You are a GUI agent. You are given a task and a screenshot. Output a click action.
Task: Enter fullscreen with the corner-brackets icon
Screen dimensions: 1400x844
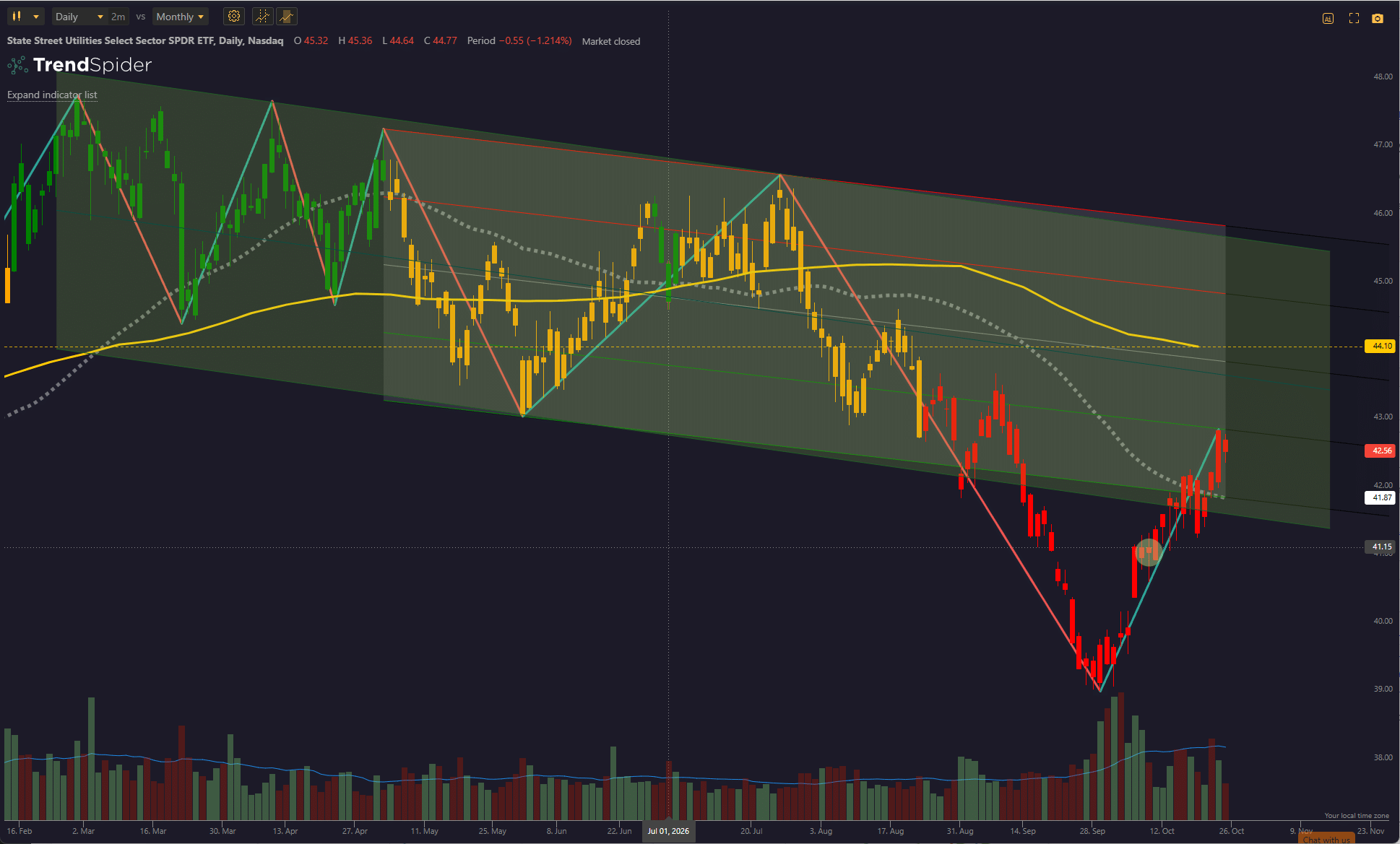coord(1354,19)
